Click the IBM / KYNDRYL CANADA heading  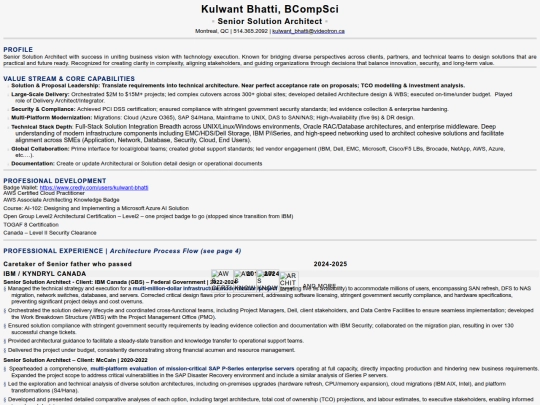(45, 274)
